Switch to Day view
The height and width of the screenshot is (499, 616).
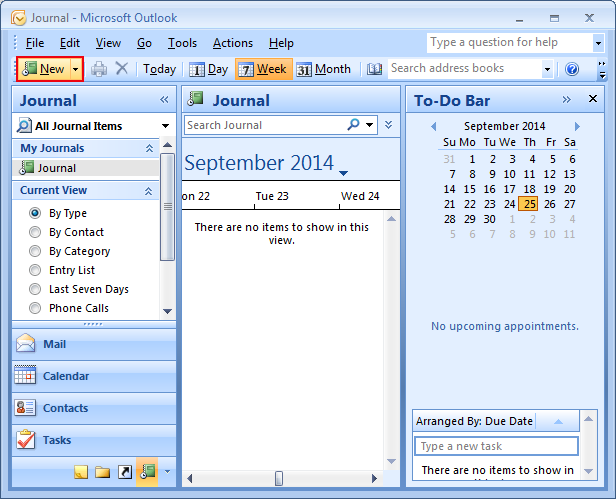(209, 69)
